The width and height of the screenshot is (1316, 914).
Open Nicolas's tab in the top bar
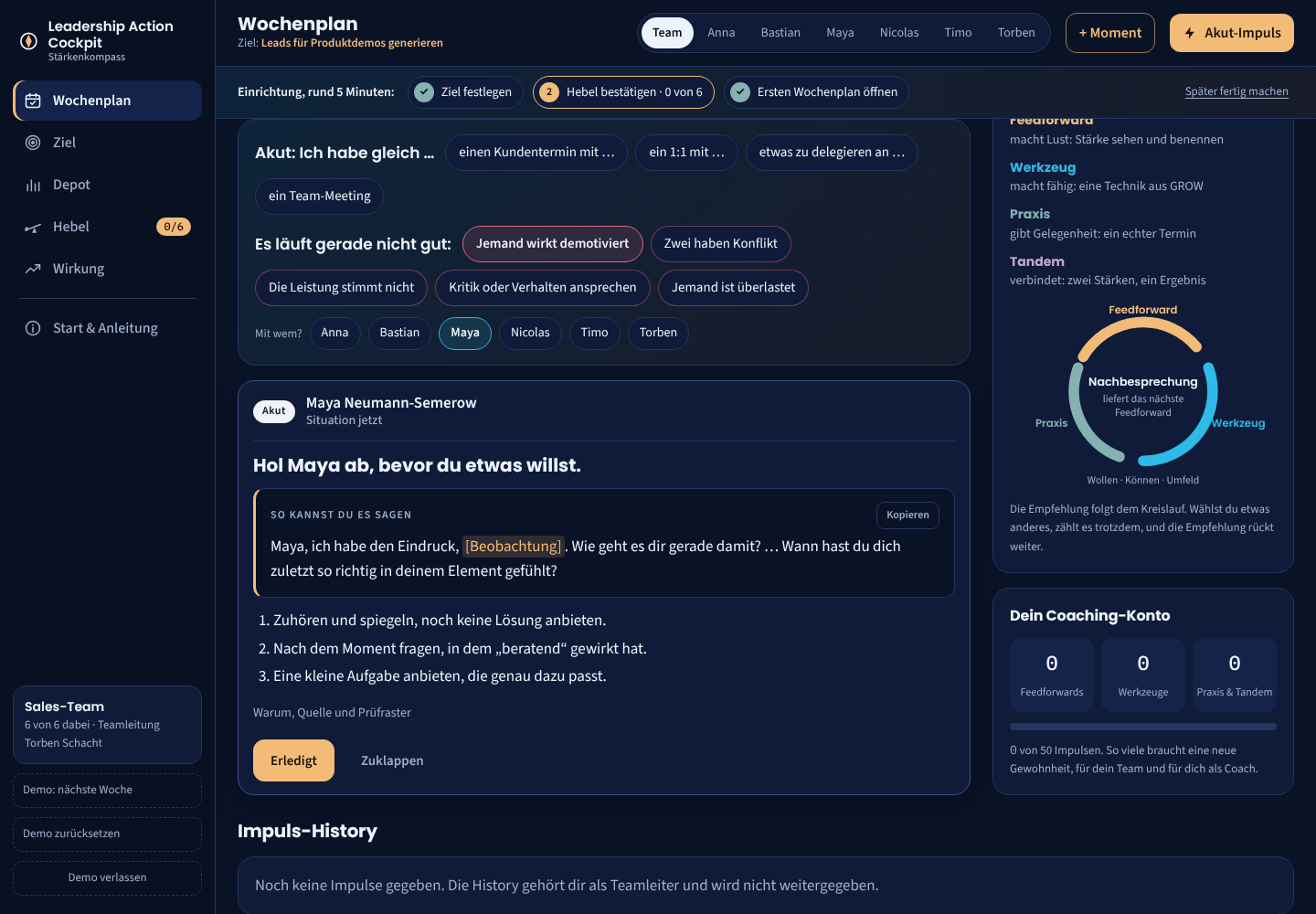(899, 33)
